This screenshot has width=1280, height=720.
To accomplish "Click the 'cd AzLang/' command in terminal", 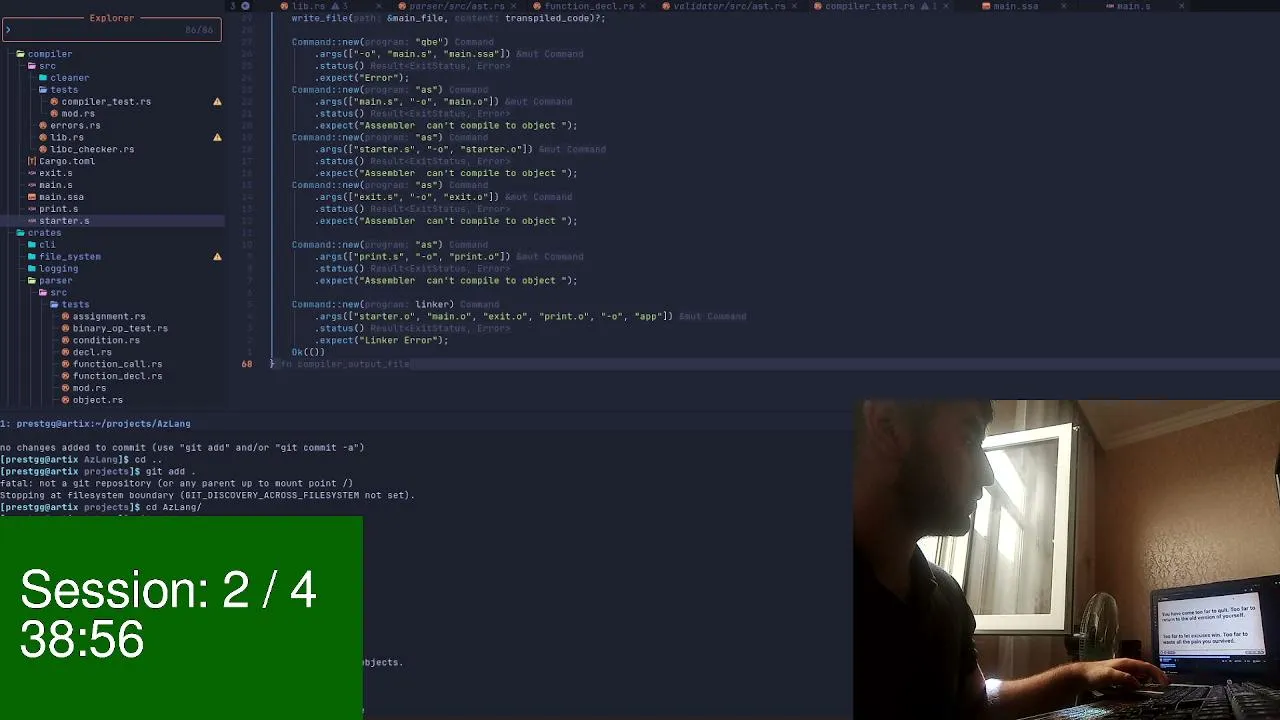I will coord(173,508).
